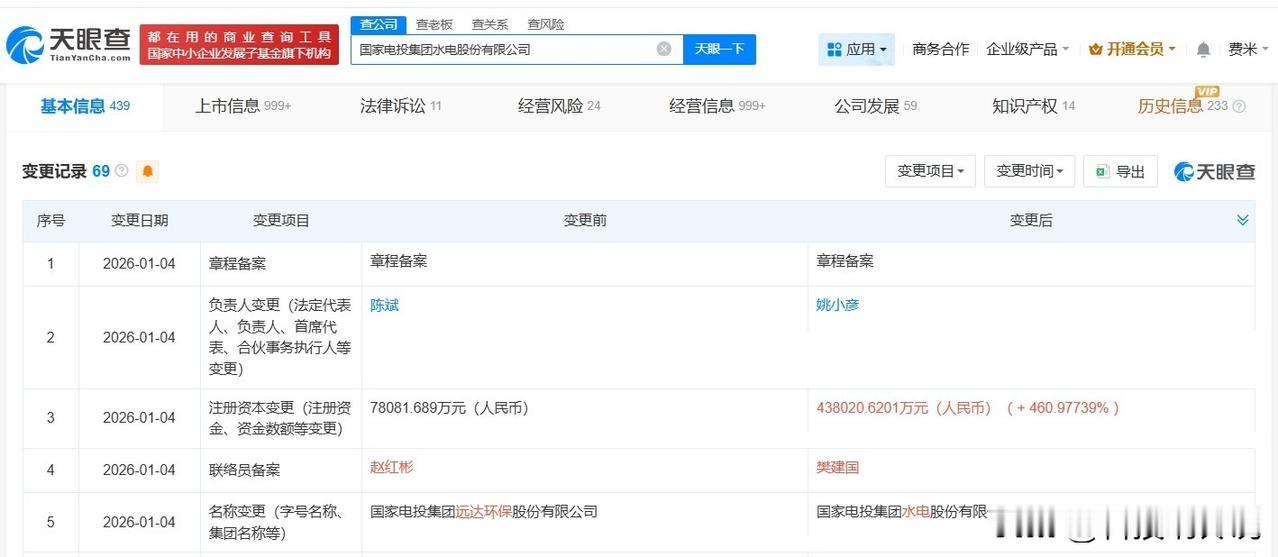Screen dimensions: 1278x557
Task: Open the 变更项目 filter dropdown
Action: coord(930,171)
